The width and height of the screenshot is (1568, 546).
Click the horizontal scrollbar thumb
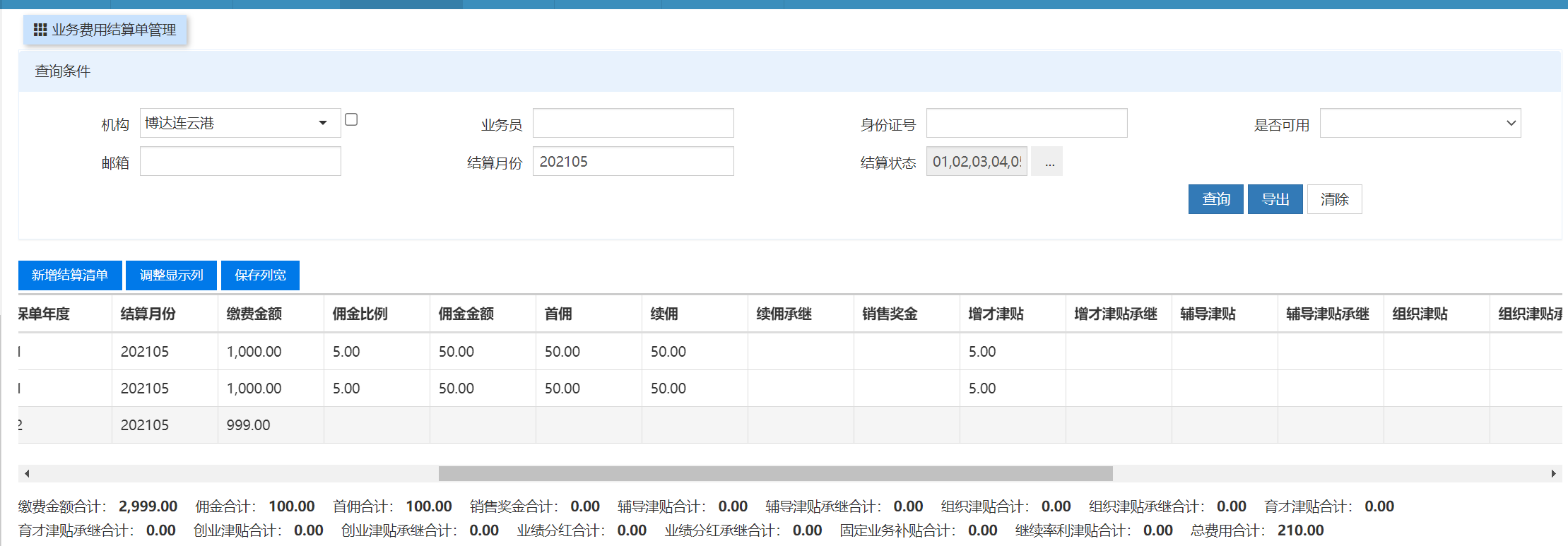coord(775,473)
